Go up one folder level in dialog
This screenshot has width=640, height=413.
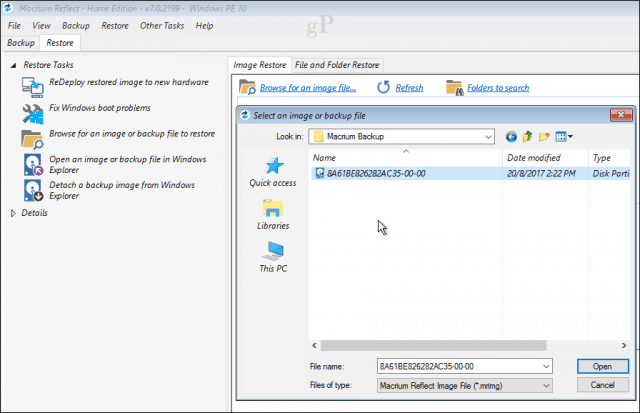[527, 137]
